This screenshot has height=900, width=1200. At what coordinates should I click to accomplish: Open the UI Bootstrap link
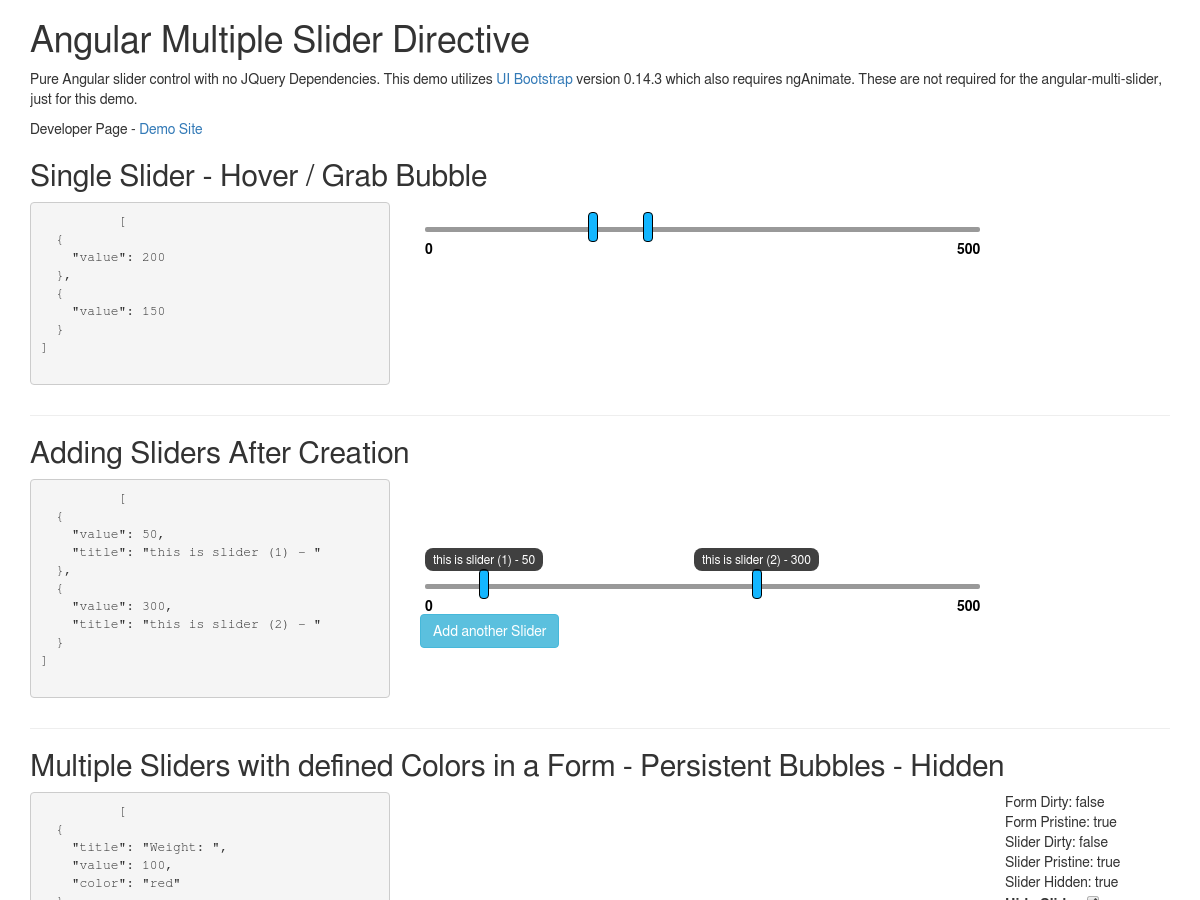point(534,79)
